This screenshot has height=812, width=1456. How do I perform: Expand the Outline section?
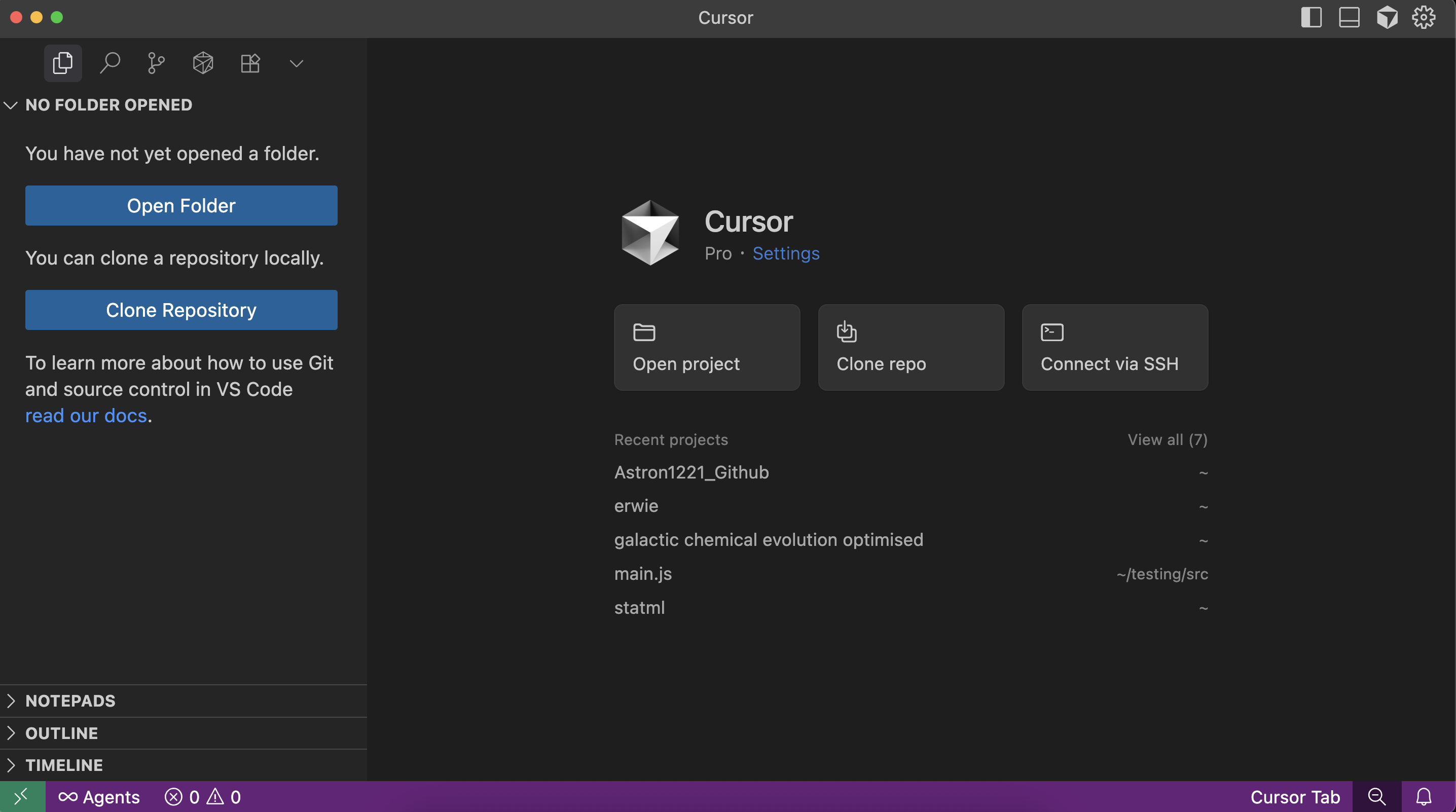pyautogui.click(x=184, y=733)
